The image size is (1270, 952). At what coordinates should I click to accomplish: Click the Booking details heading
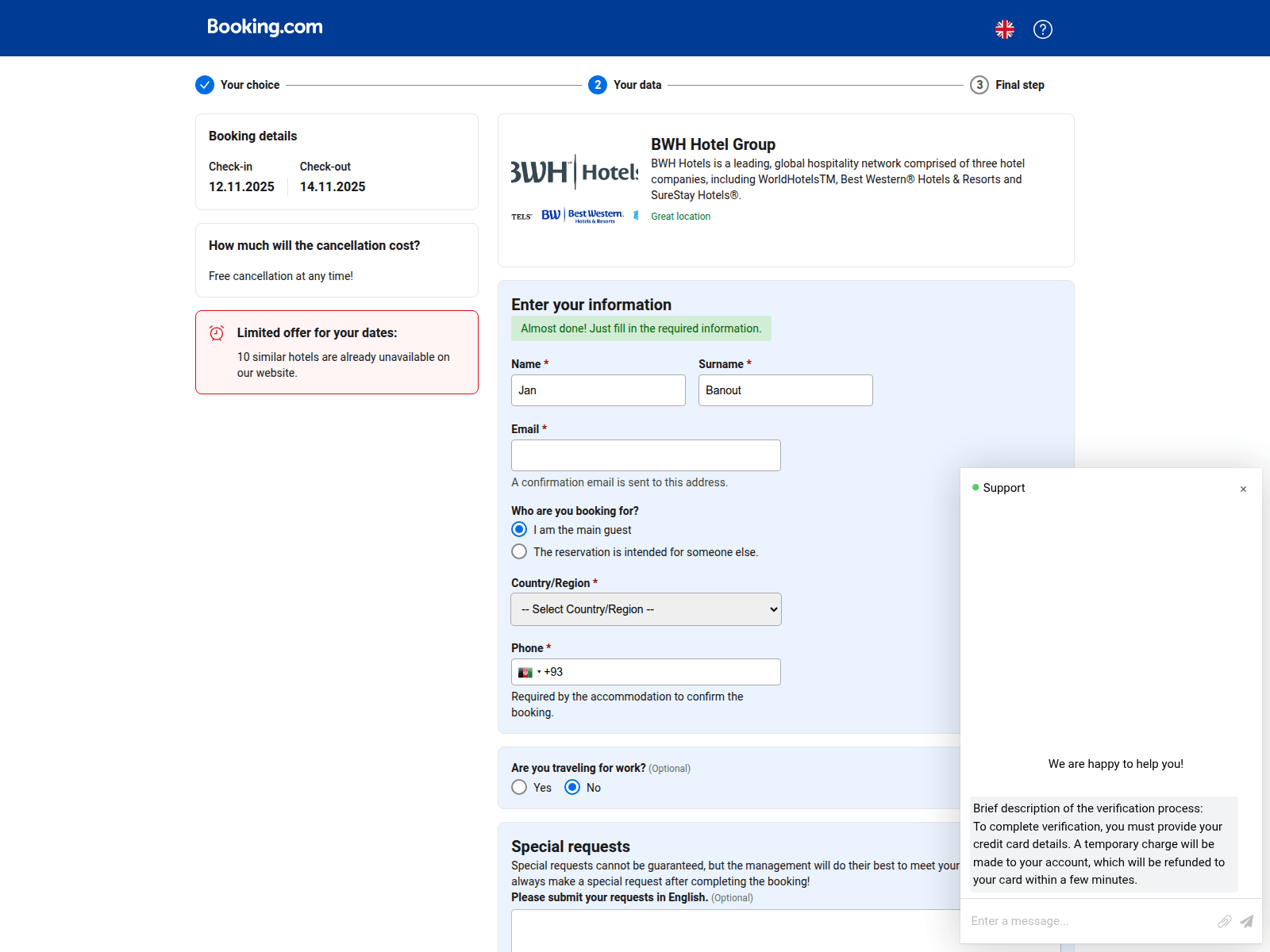(252, 136)
